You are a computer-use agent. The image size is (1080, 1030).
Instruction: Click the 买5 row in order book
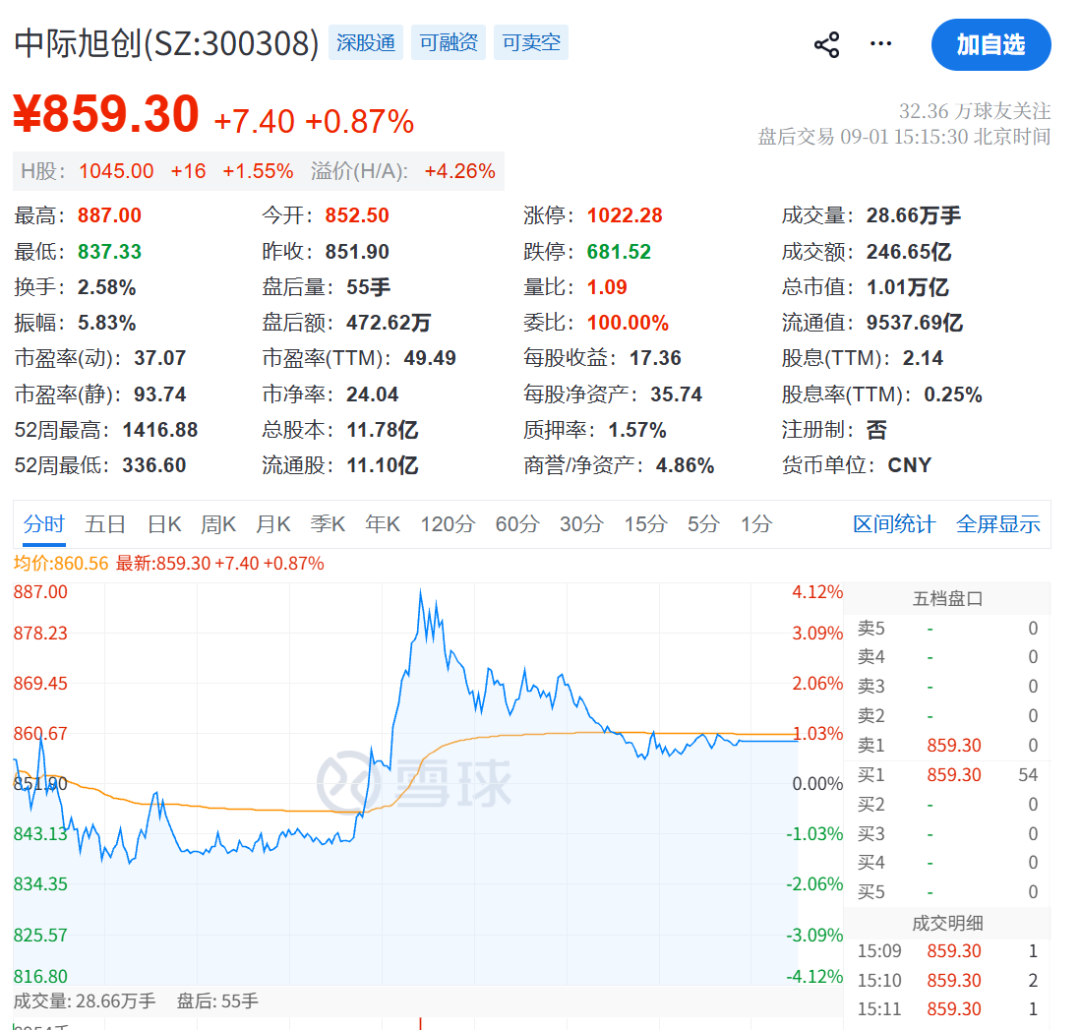point(947,892)
